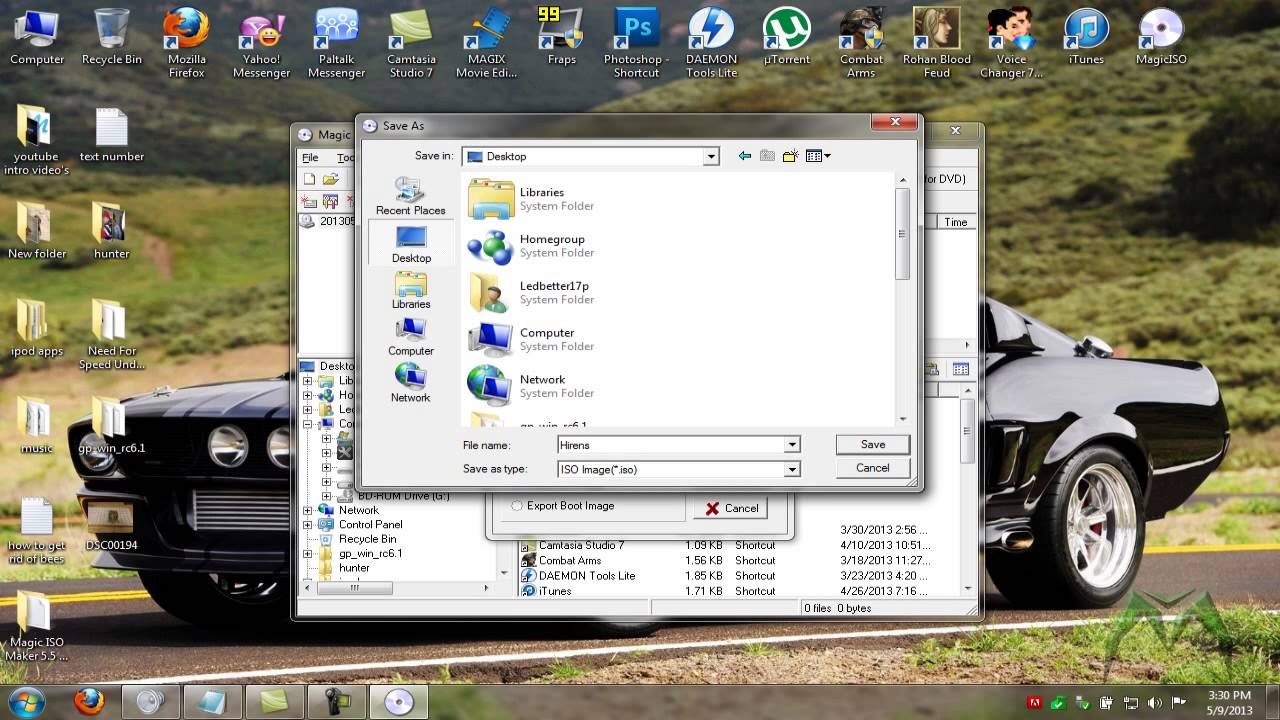Expand the Network node in MagicISO tree
Viewport: 1280px width, 720px height.
308,510
